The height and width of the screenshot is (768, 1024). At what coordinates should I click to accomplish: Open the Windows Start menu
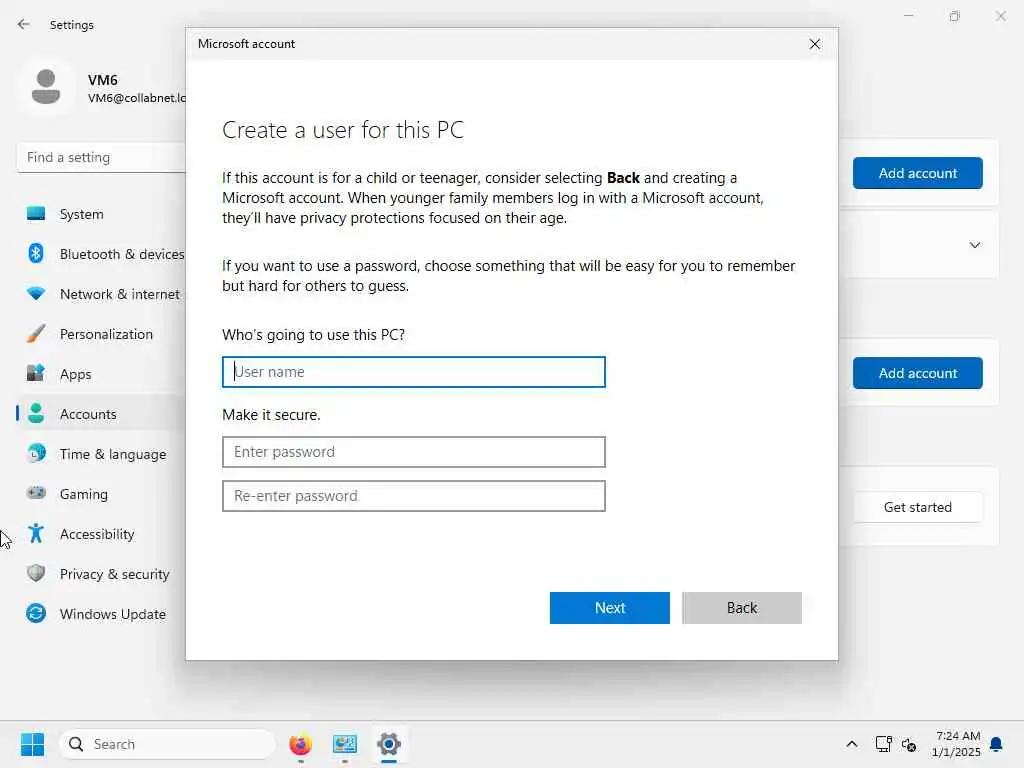pyautogui.click(x=32, y=744)
